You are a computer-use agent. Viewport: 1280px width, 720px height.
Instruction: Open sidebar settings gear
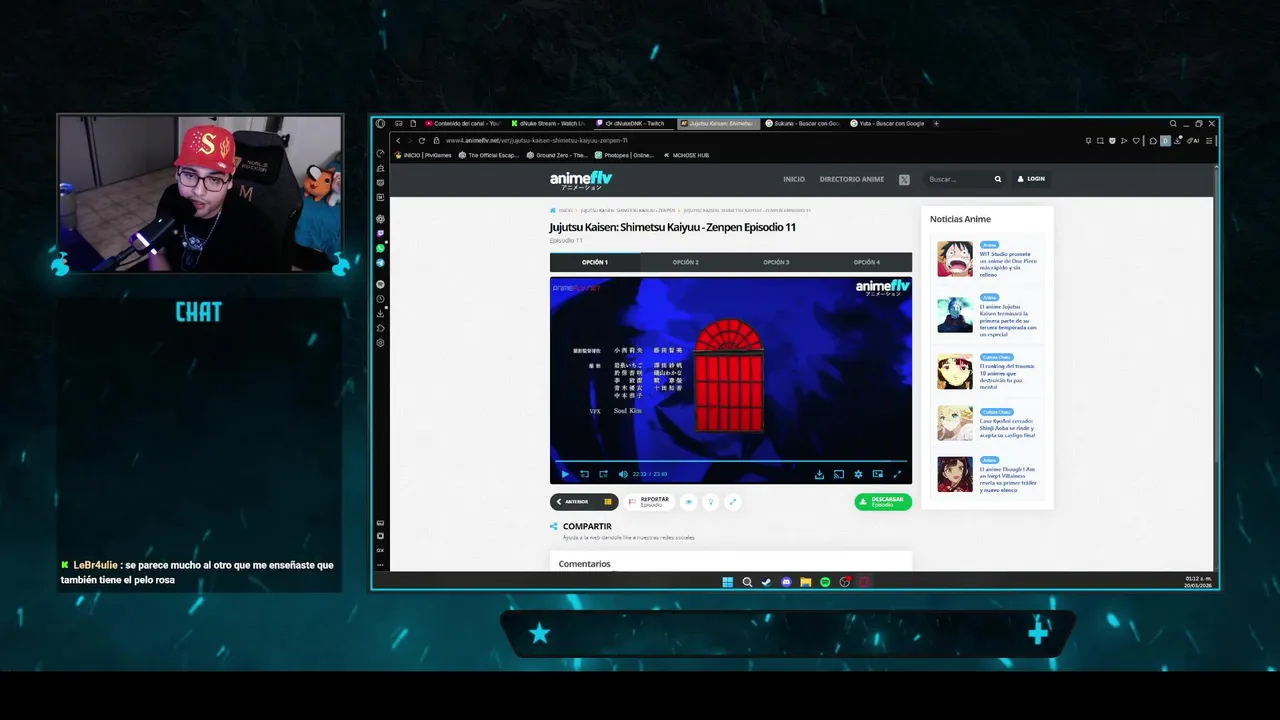[380, 343]
